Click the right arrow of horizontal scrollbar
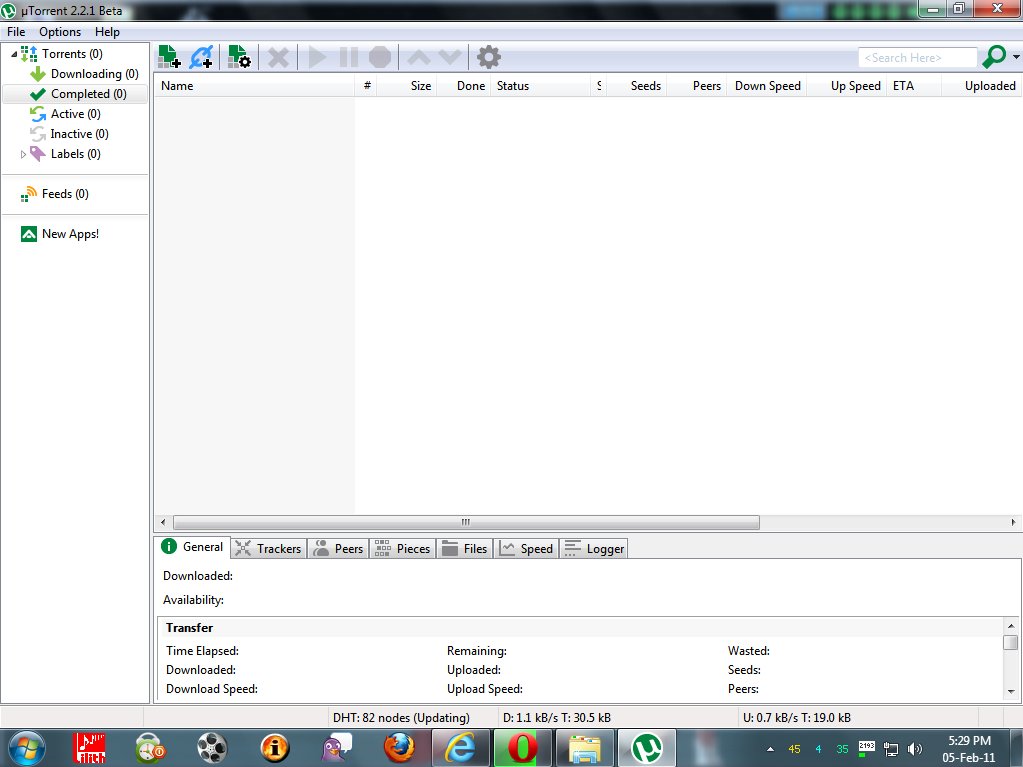 coord(1013,522)
